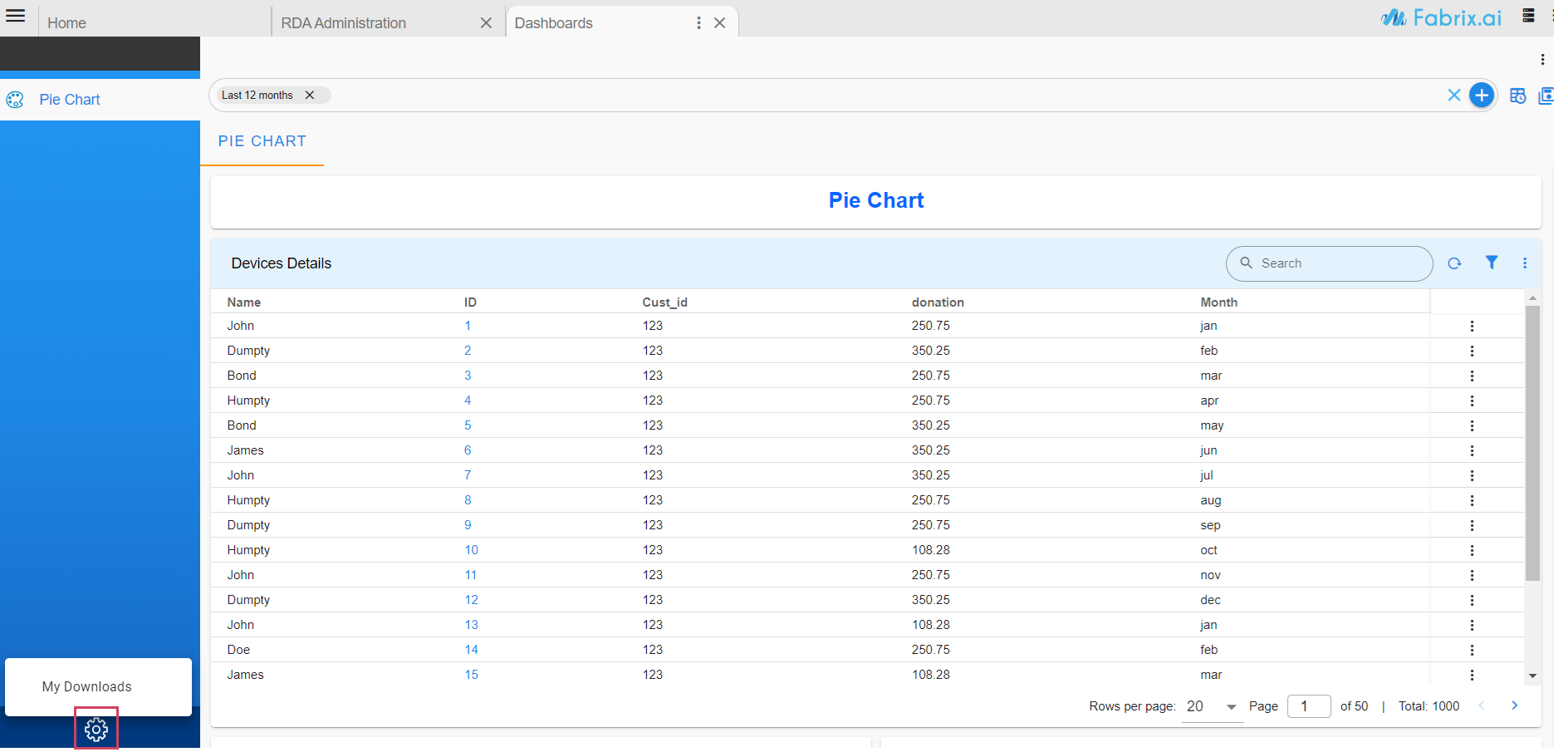Viewport: 1568px width, 752px height.
Task: Open Devices Details three-dot options menu
Action: (1525, 263)
